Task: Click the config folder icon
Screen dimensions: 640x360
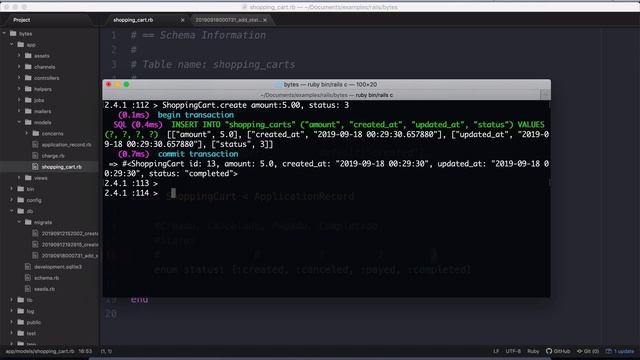Action: 21,200
